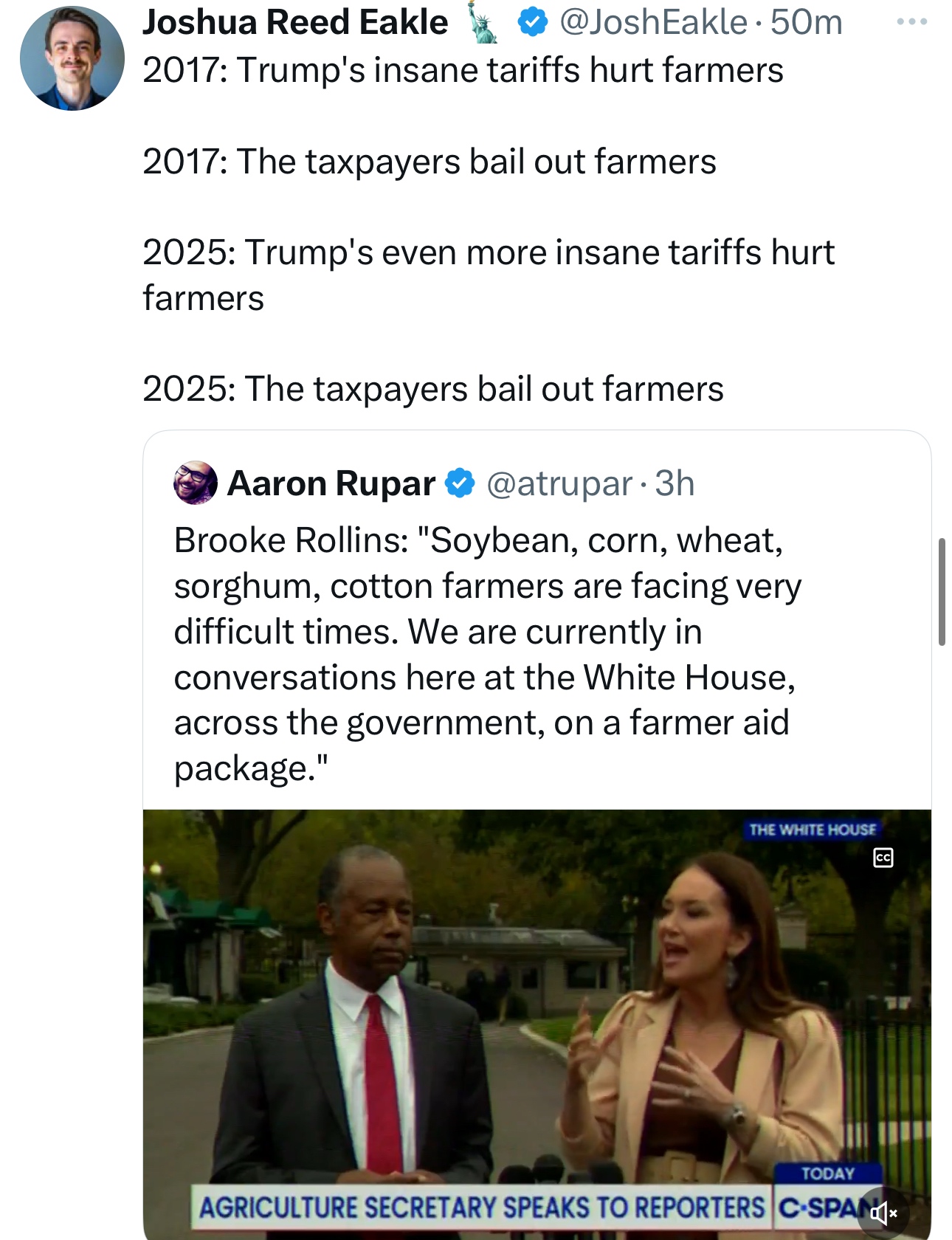Open the @JoshEakle handle link
952x1240 pixels.
[x=653, y=22]
